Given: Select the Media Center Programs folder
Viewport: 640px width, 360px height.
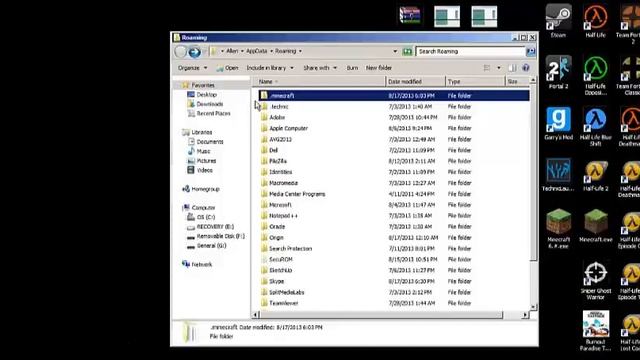Looking at the screenshot, I should pyautogui.click(x=394, y=194).
